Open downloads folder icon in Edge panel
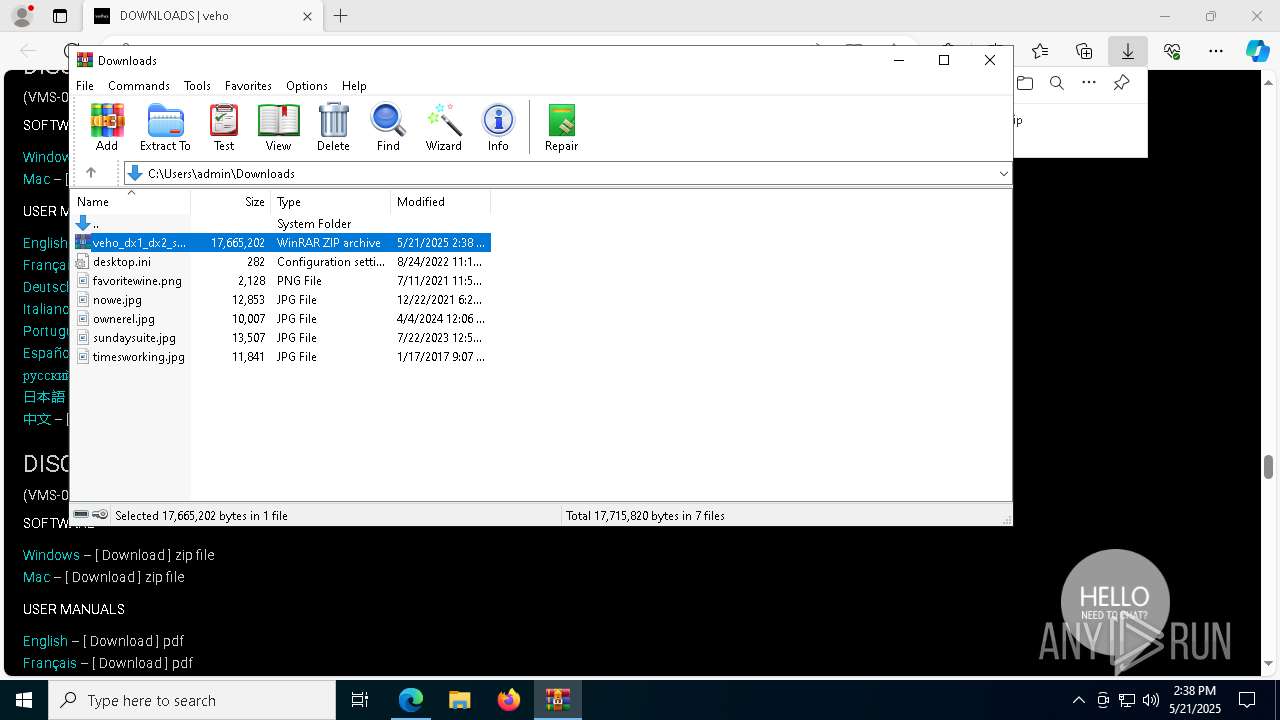 (x=1025, y=83)
